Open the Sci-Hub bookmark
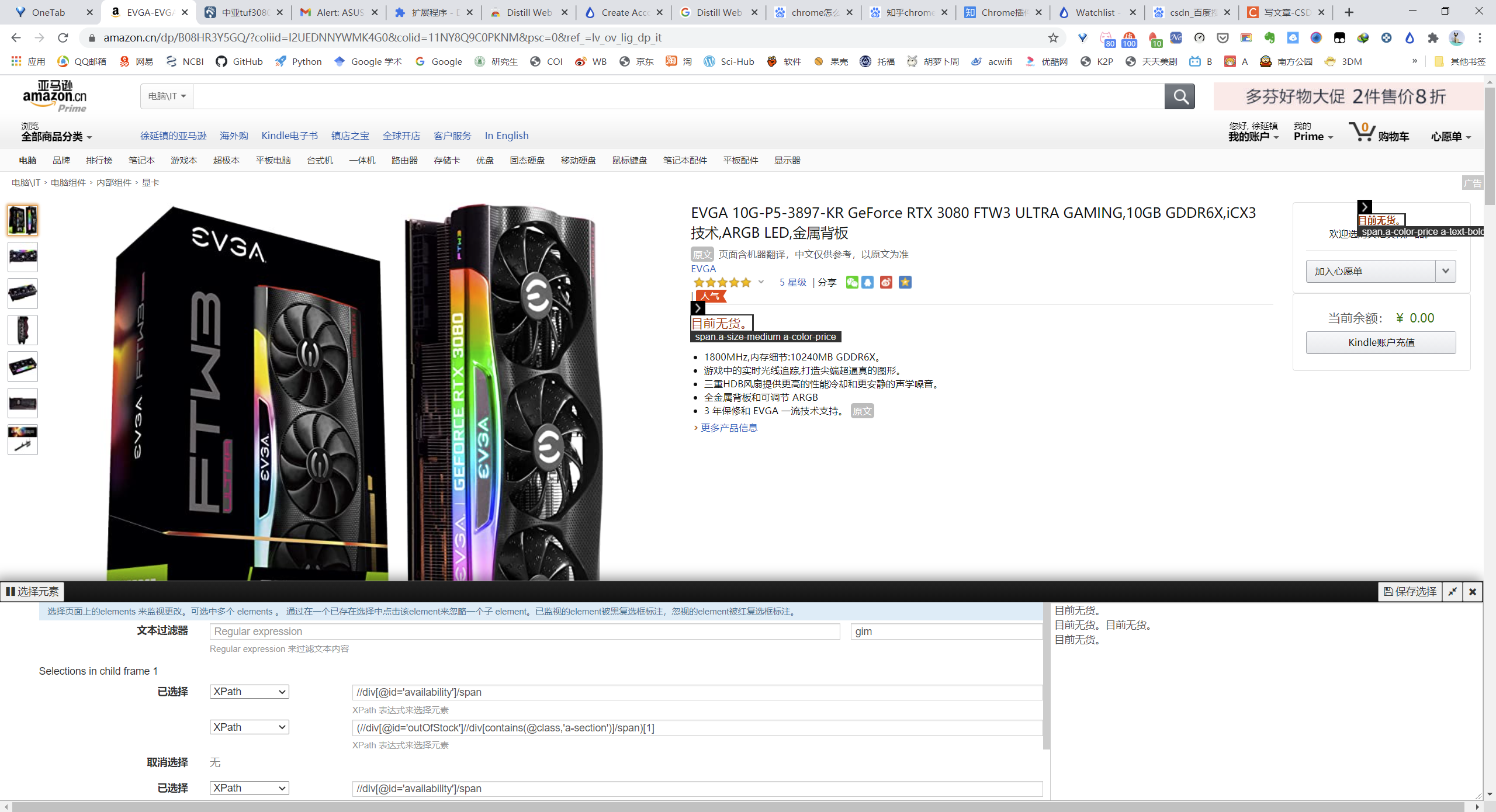The height and width of the screenshot is (812, 1496). (x=729, y=61)
